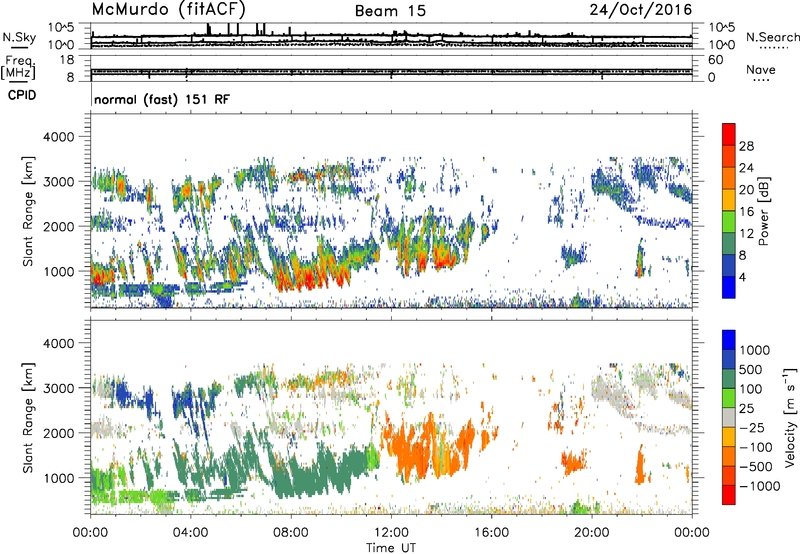Select the text normal (fast) 151 RF
The image size is (800, 554).
162,99
